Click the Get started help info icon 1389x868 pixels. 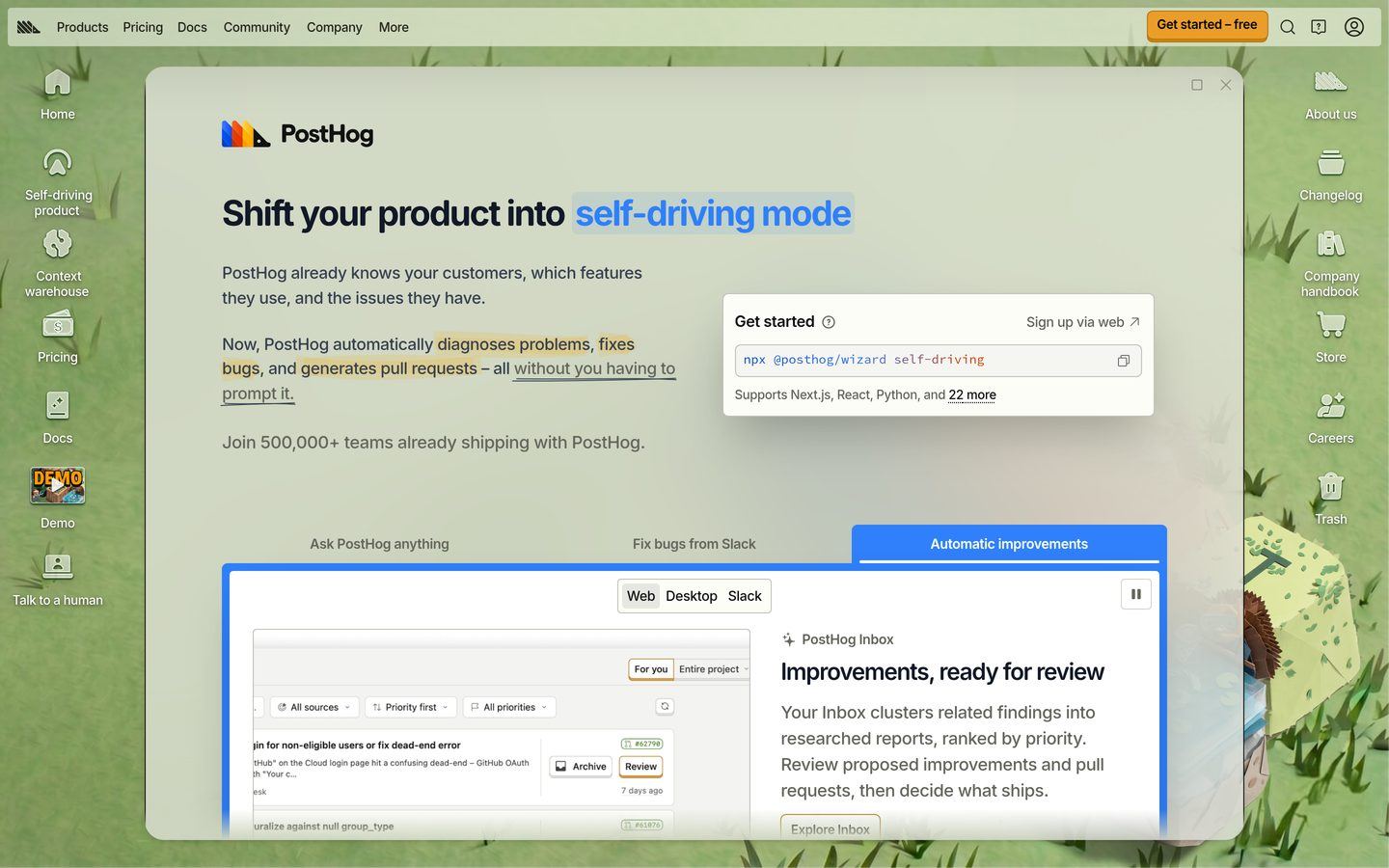pos(829,322)
